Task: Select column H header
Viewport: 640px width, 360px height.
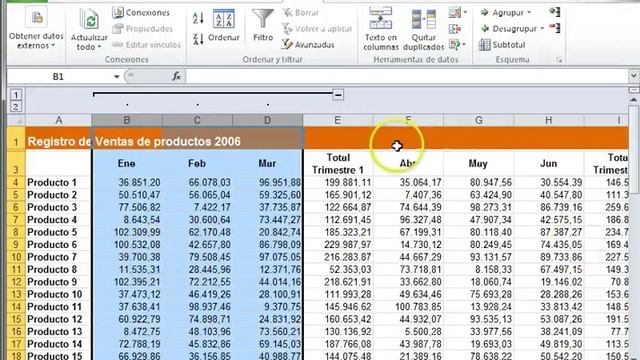Action: click(549, 120)
